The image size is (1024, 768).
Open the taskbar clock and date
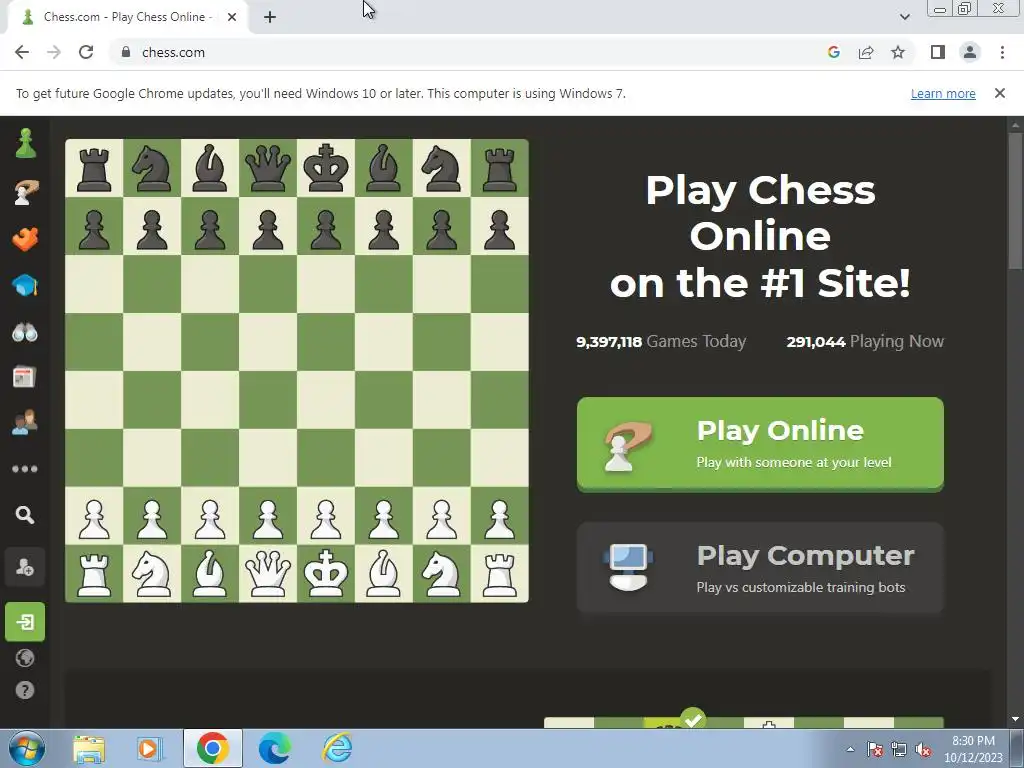click(x=973, y=749)
